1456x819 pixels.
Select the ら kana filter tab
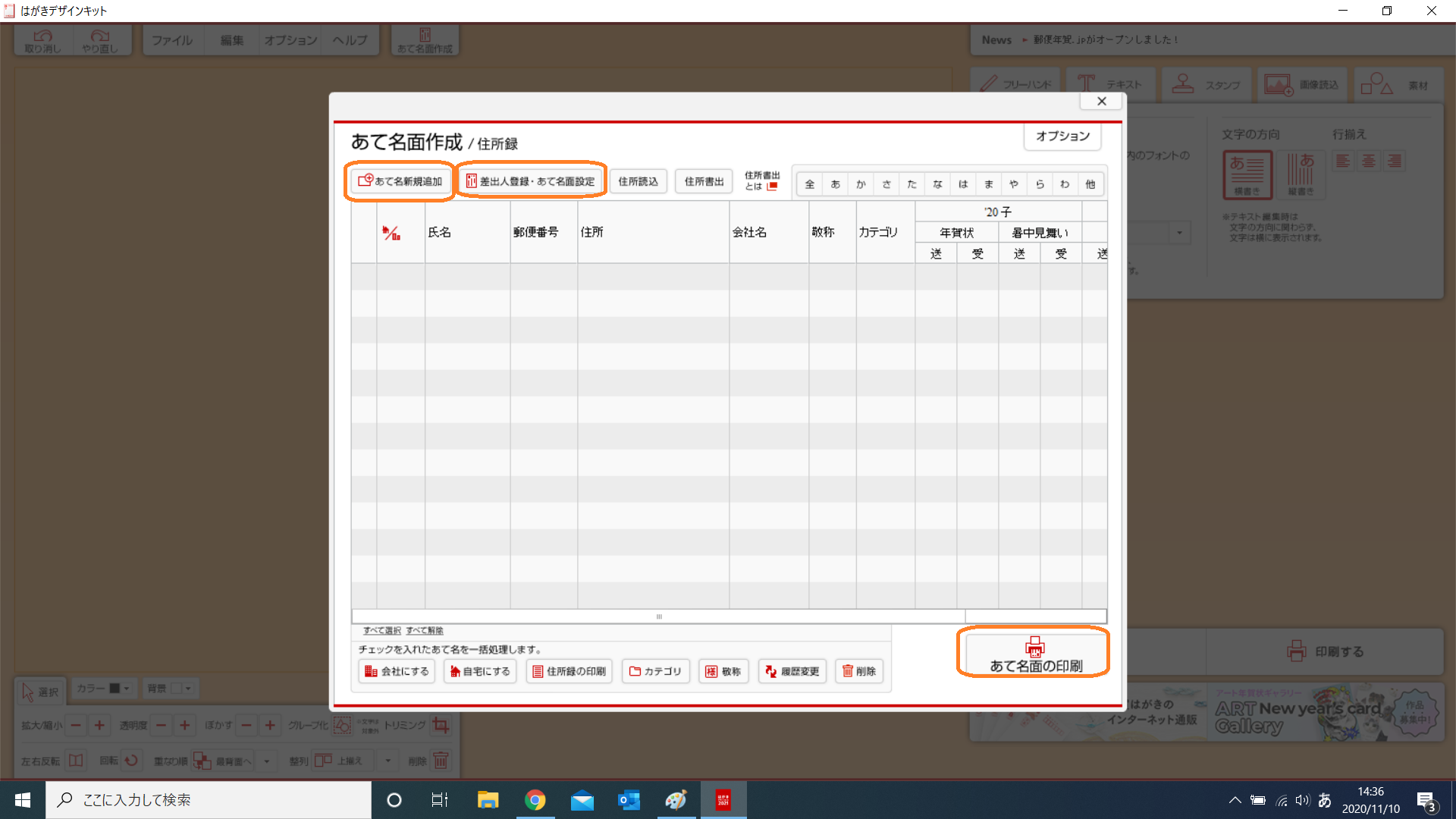click(x=1040, y=184)
